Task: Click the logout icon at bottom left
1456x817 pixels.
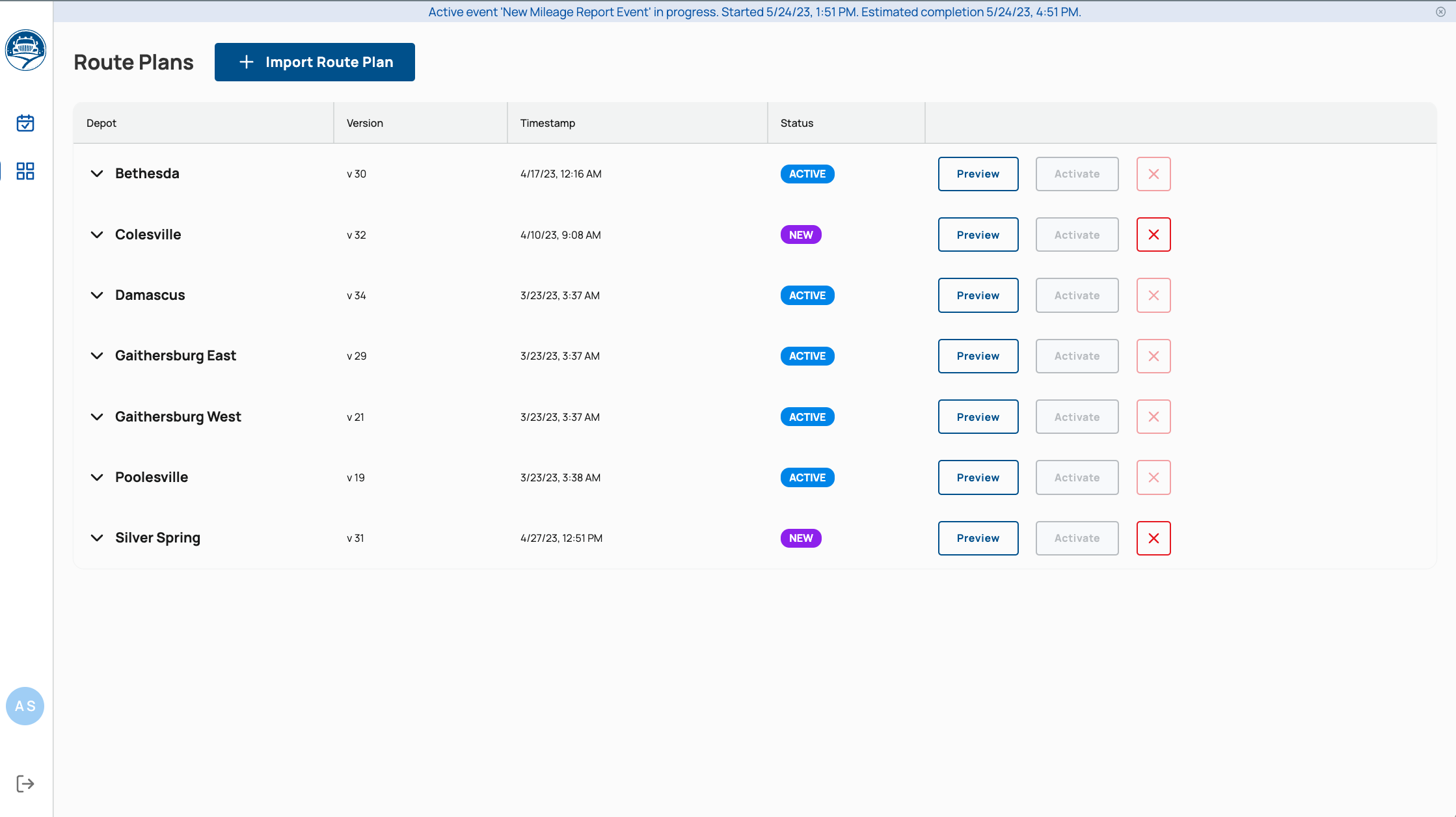Action: click(x=25, y=784)
